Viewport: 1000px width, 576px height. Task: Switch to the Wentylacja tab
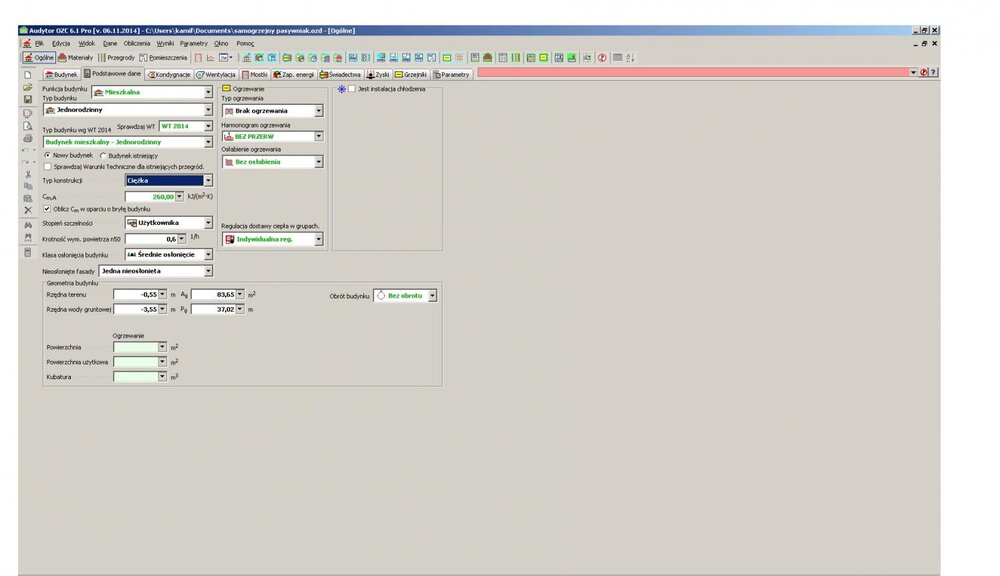coord(217,74)
